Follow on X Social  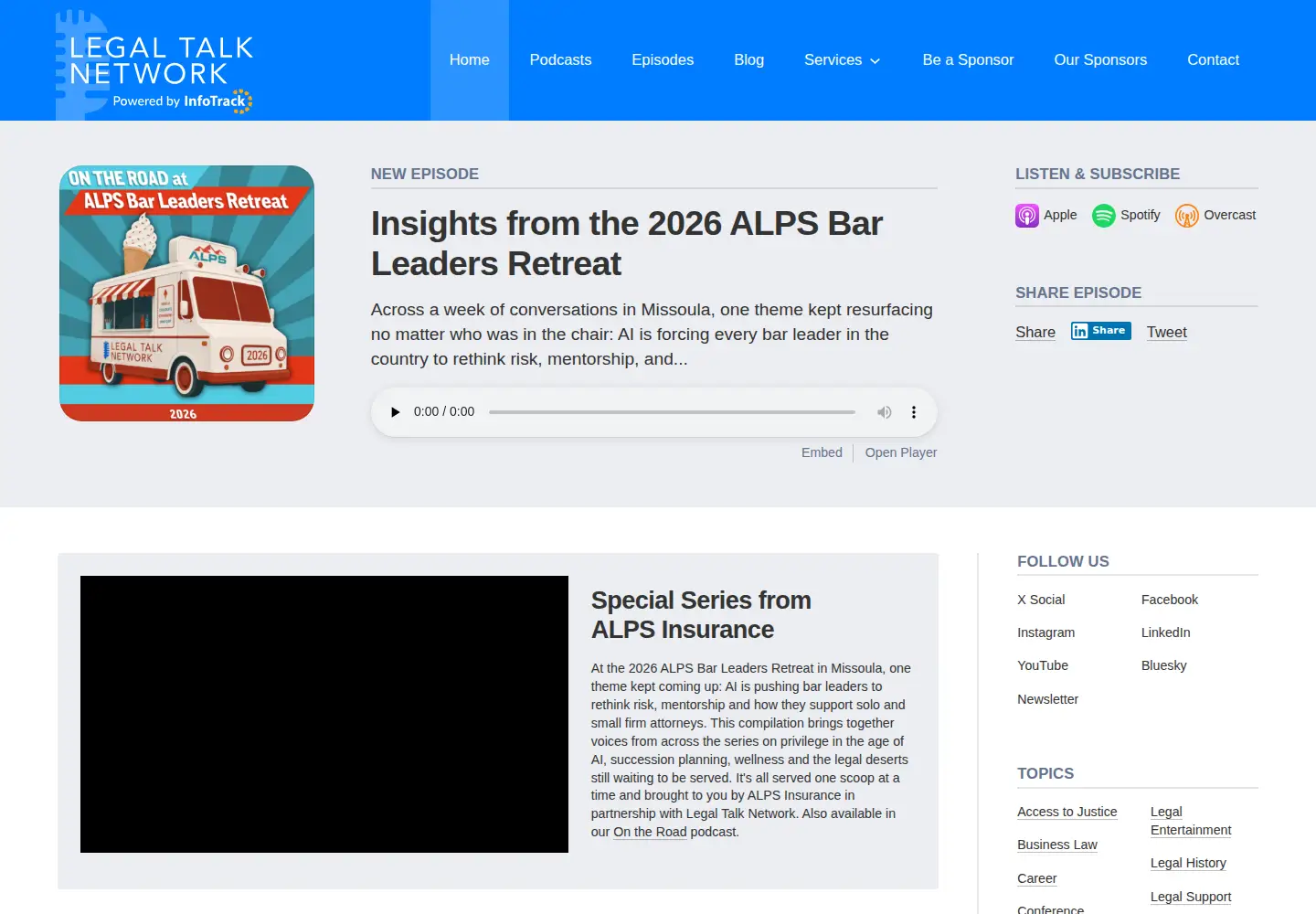[x=1041, y=600]
